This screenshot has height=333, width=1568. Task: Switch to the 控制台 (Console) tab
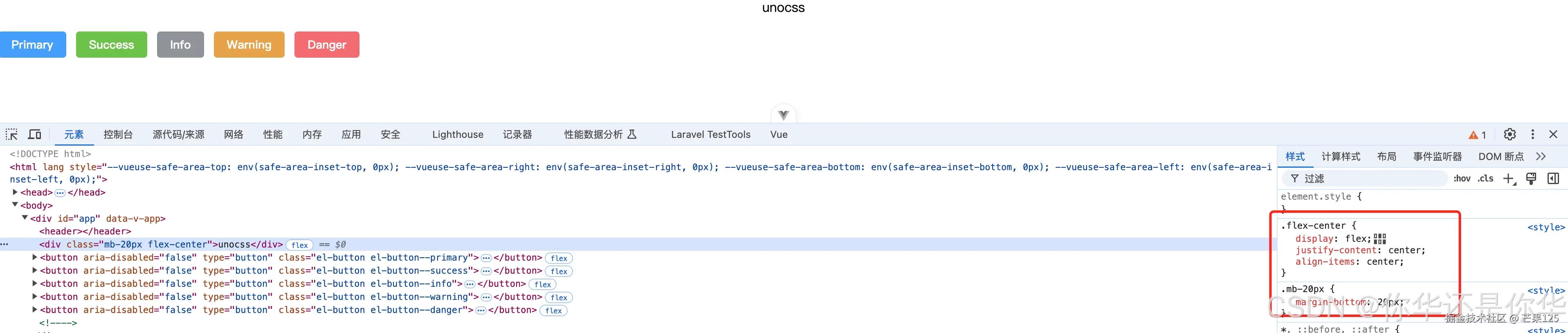[118, 135]
